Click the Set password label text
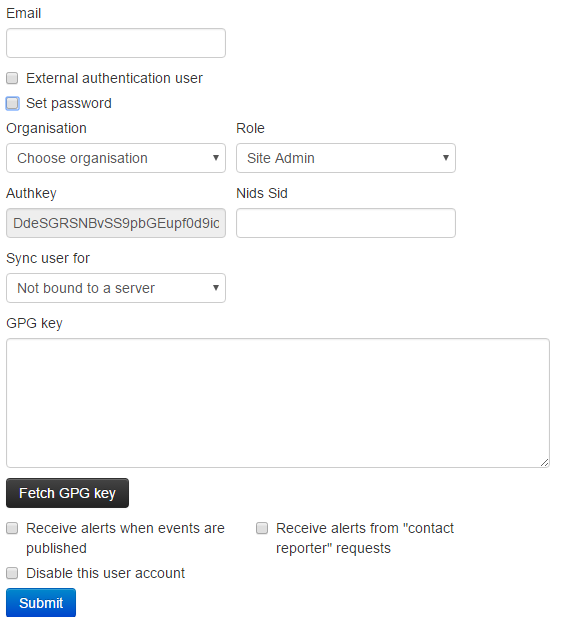Image resolution: width=573 pixels, height=617 pixels. coord(69,103)
